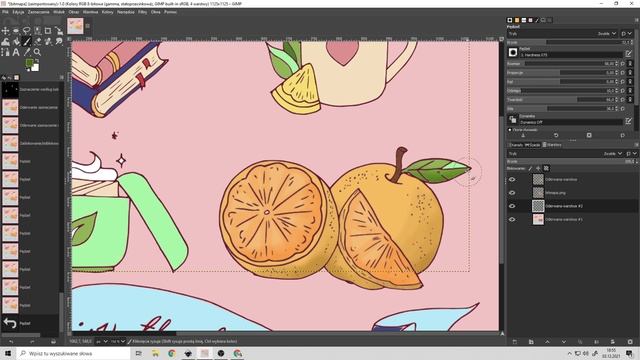Hide the 'bitmapa.png' layer

(512, 193)
